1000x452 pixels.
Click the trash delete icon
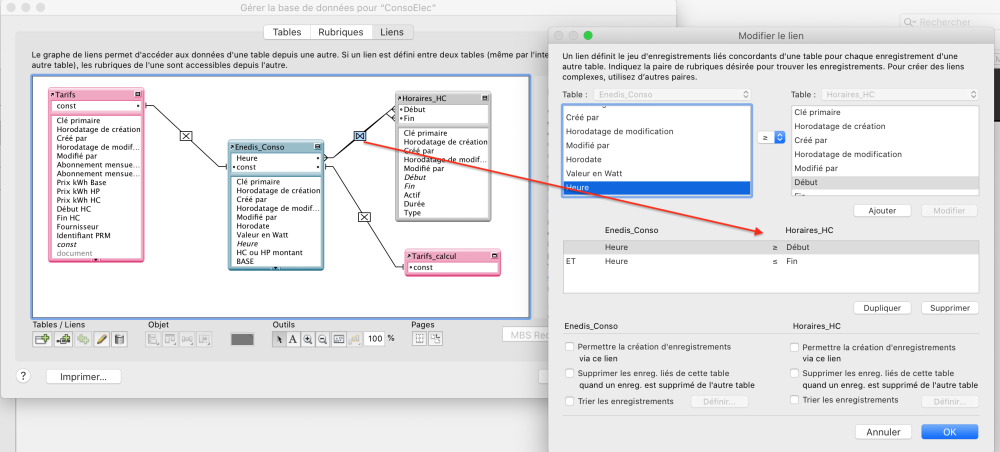pos(119,340)
